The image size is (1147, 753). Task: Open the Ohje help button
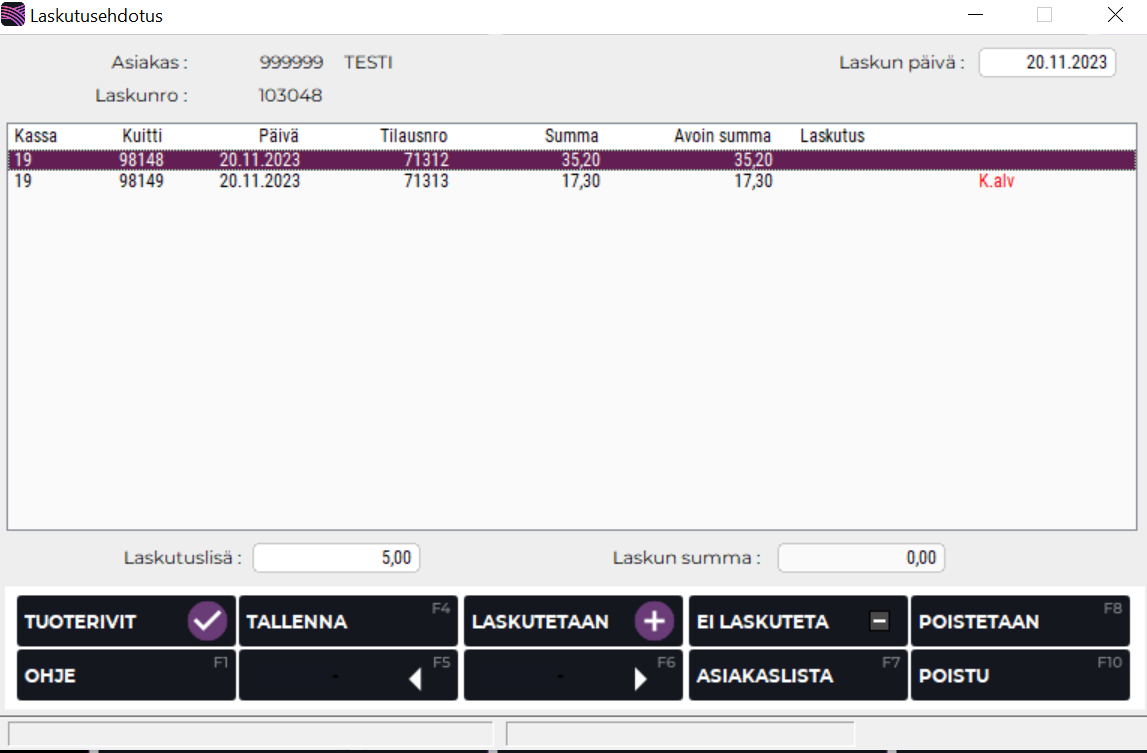point(126,676)
